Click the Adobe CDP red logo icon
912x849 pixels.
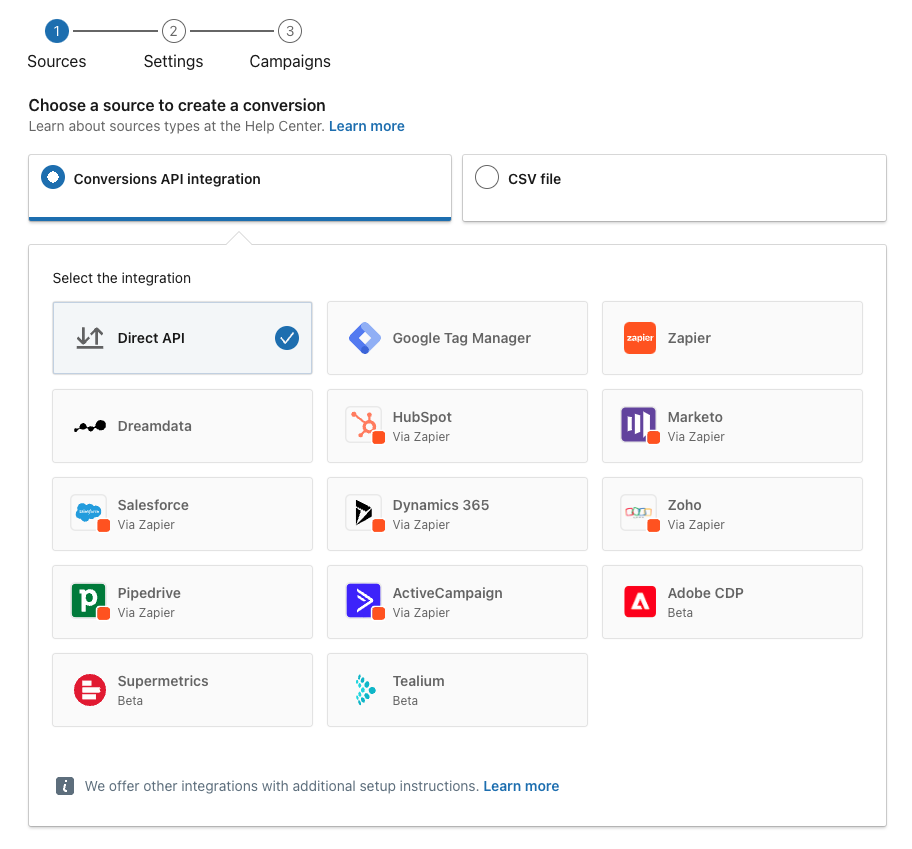tap(640, 601)
